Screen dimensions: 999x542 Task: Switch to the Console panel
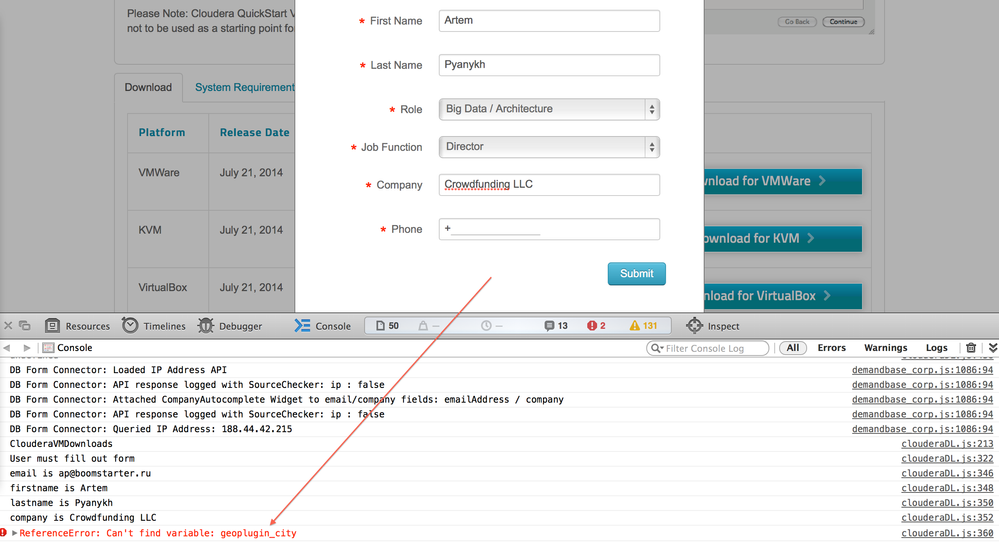point(322,326)
